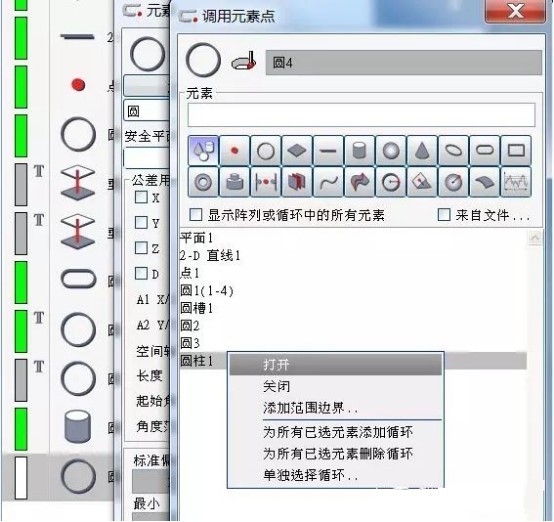Select the sphere element filter icon
This screenshot has width=554, height=522.
pos(391,151)
